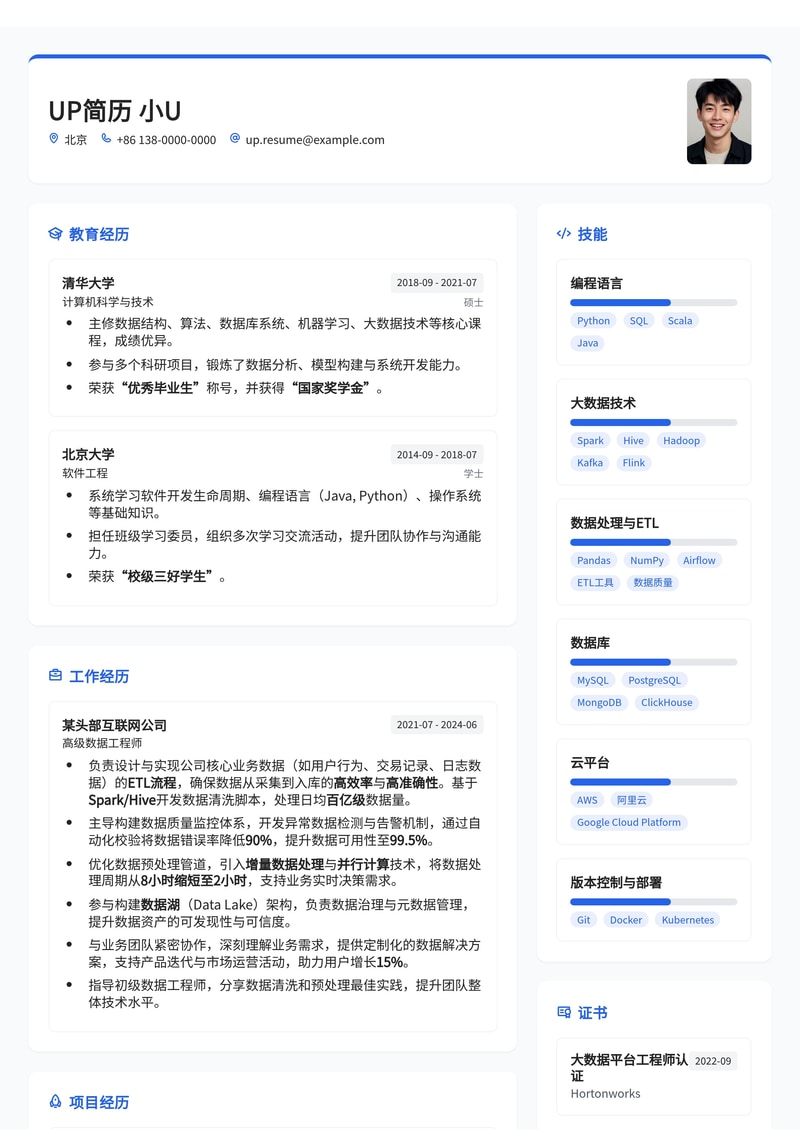Open the 云平台 skills section
This screenshot has width=800, height=1130.
click(x=591, y=762)
